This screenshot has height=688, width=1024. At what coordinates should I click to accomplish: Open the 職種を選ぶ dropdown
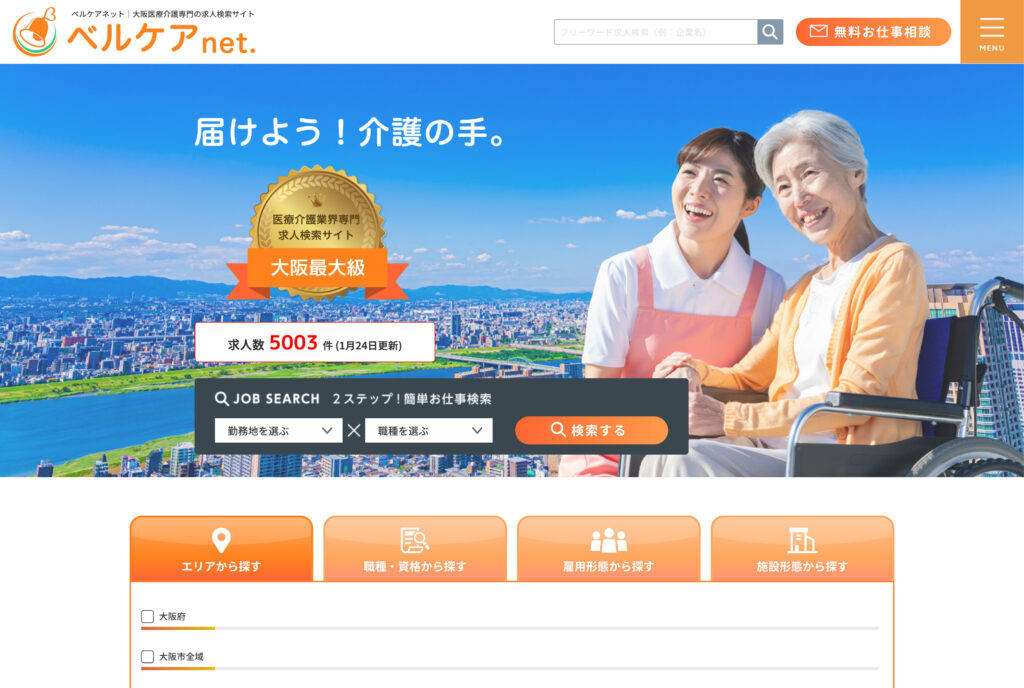[428, 431]
